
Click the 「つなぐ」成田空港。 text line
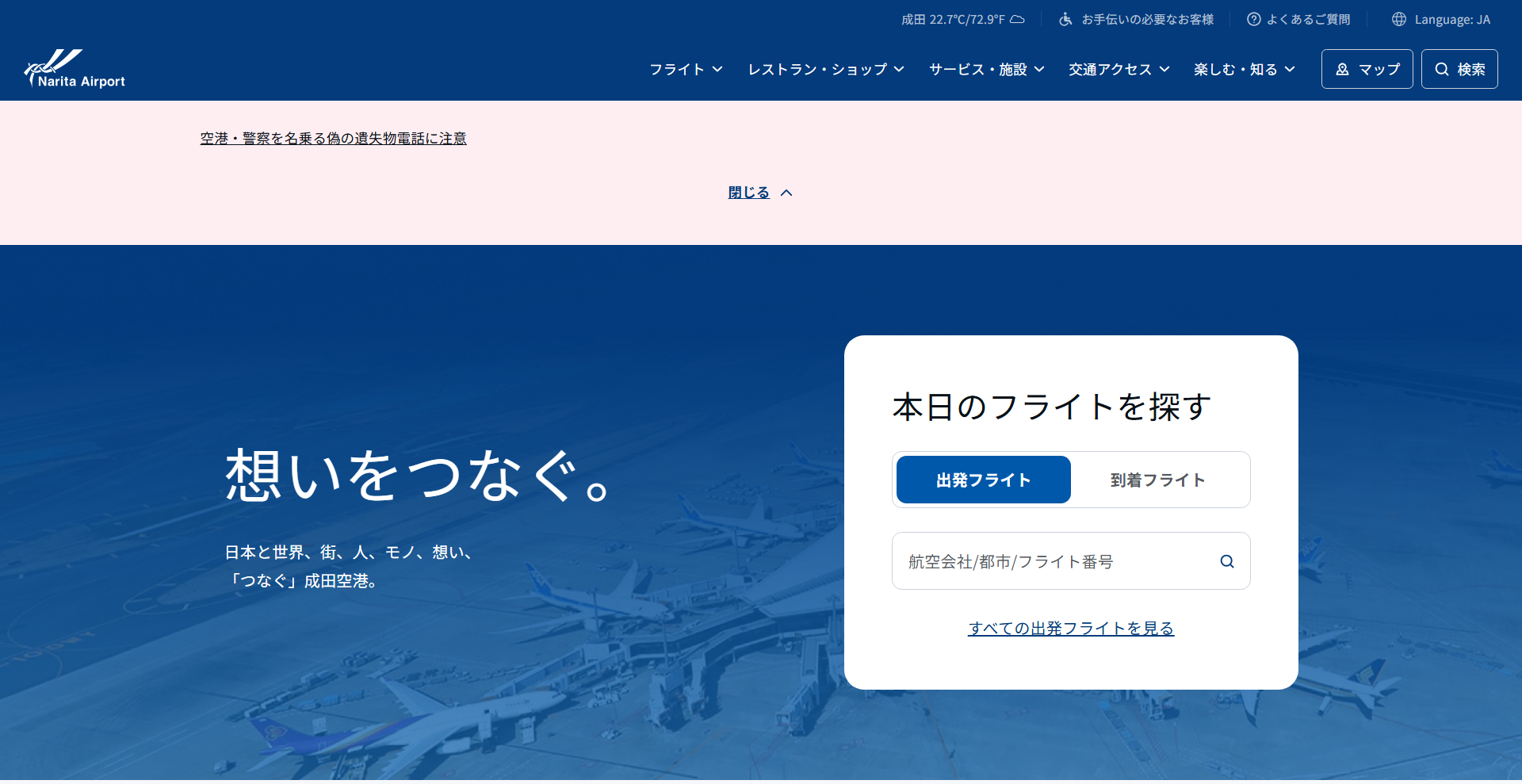coord(304,580)
